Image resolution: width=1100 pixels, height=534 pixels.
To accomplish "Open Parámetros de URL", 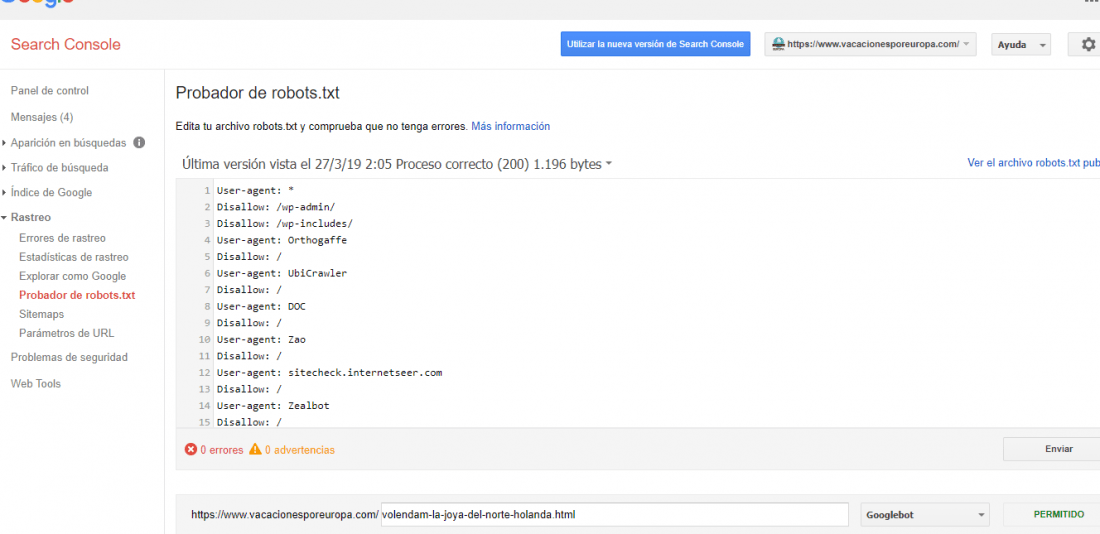I will 67,333.
